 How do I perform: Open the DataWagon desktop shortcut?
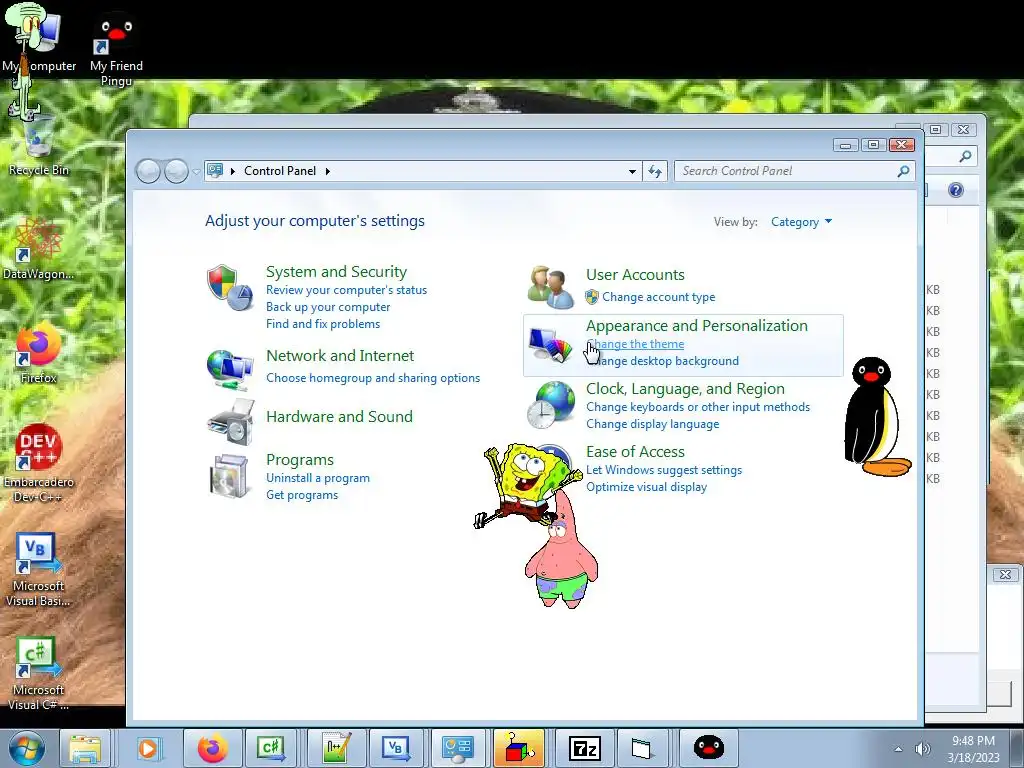click(39, 249)
